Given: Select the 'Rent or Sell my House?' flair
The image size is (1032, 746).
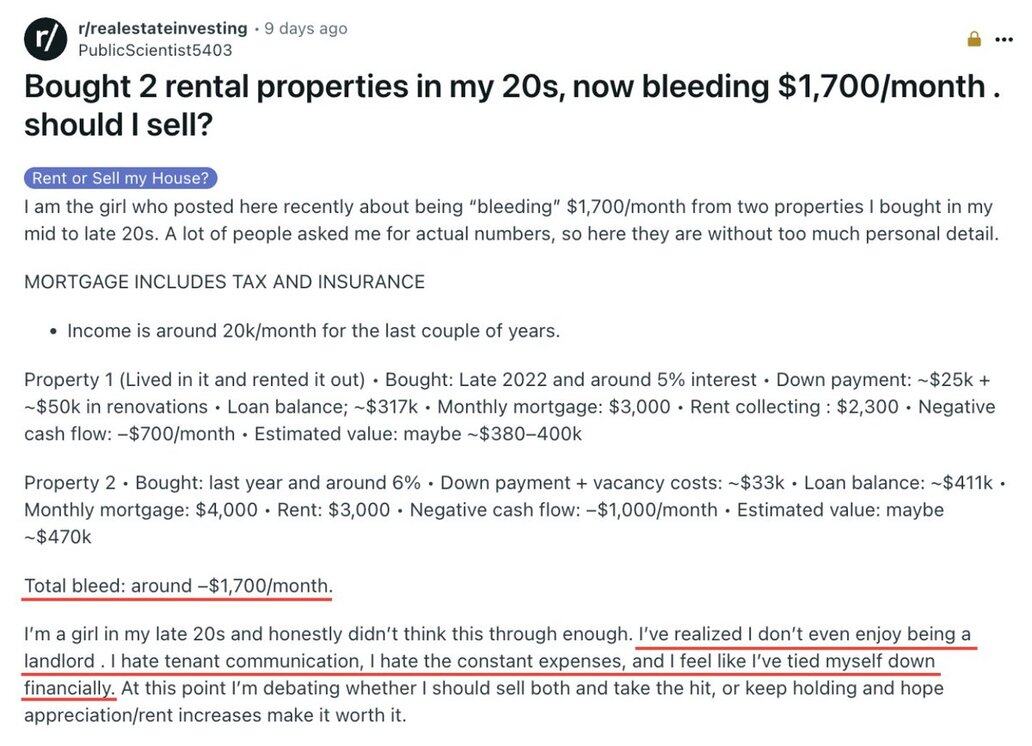Looking at the screenshot, I should pyautogui.click(x=120, y=178).
